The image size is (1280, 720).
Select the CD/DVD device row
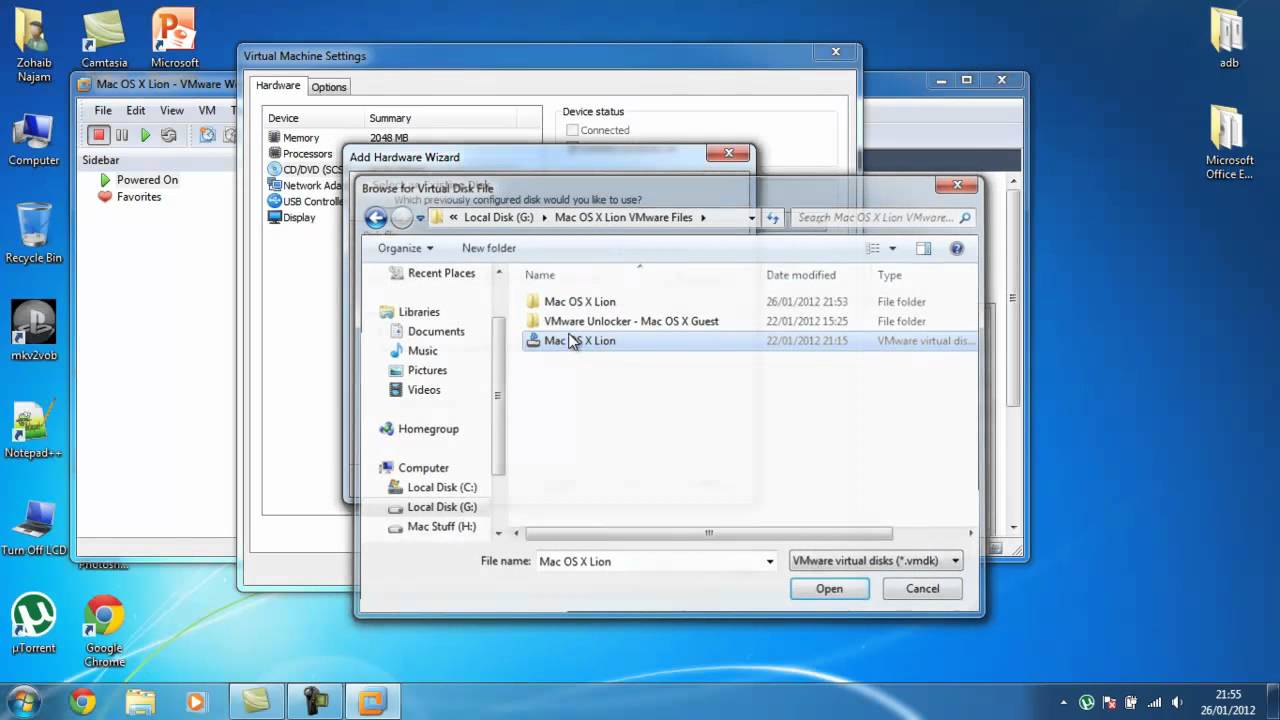[305, 170]
